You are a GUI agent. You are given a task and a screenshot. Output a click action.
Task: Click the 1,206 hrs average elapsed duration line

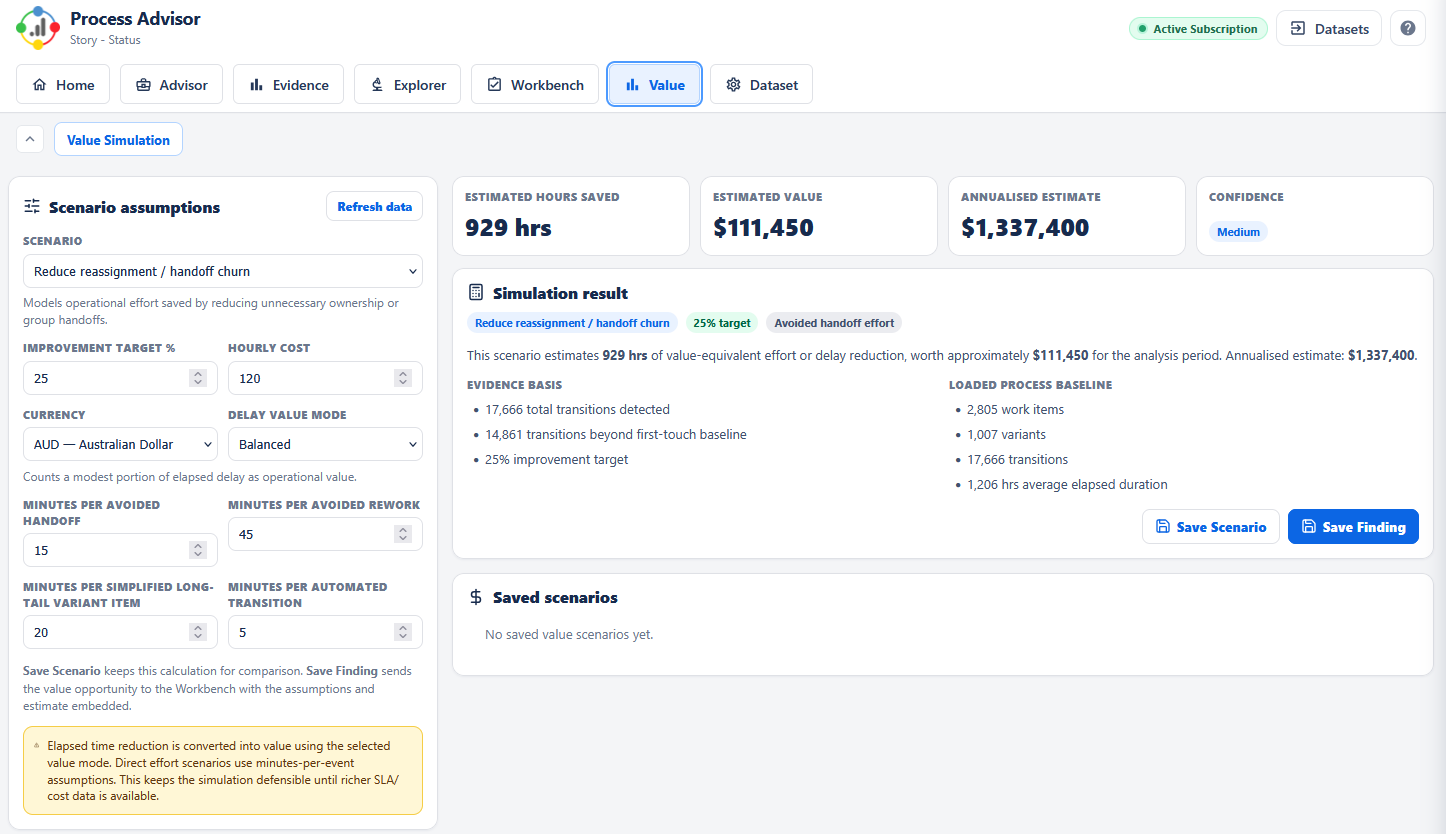click(1067, 484)
